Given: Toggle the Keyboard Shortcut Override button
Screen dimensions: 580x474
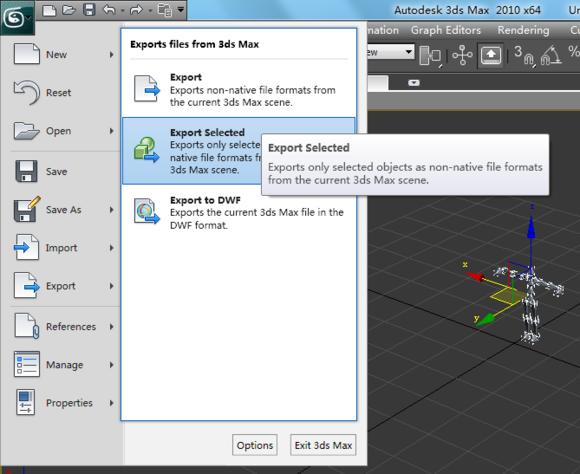Looking at the screenshot, I should tap(491, 55).
